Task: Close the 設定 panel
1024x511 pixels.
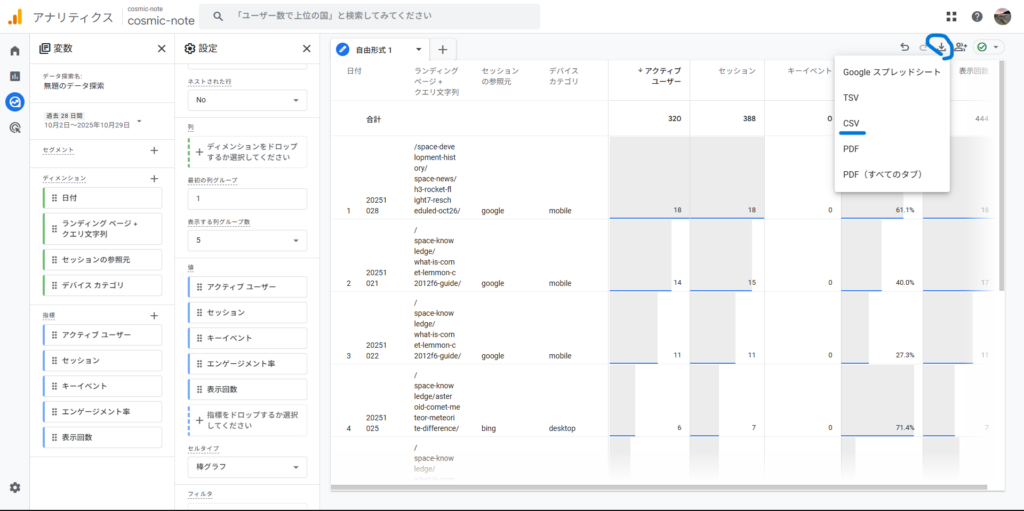Action: 307,48
